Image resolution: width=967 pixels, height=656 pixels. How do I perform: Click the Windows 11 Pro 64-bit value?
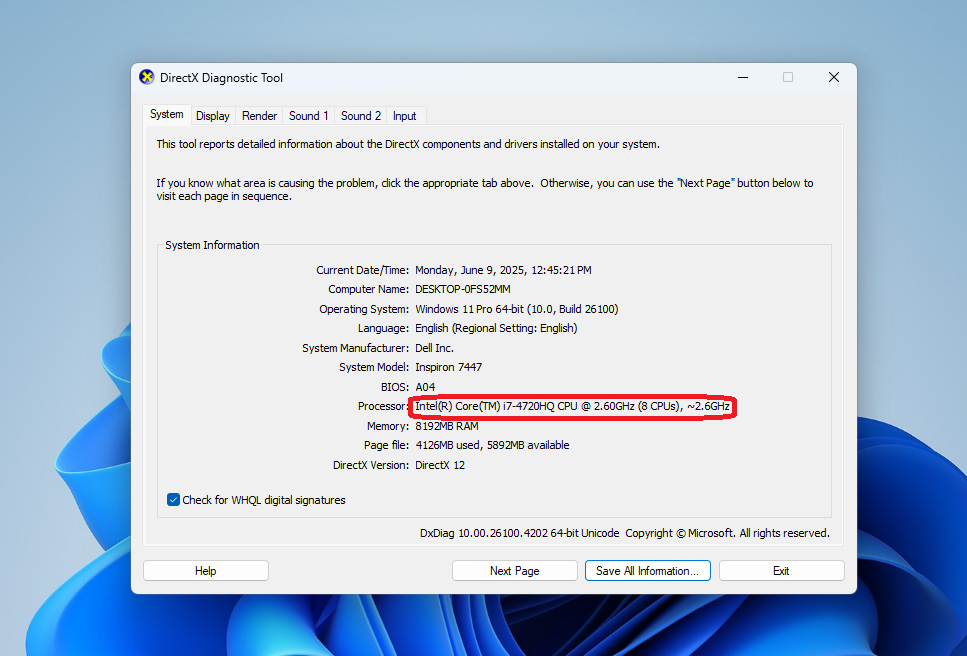pyautogui.click(x=517, y=309)
